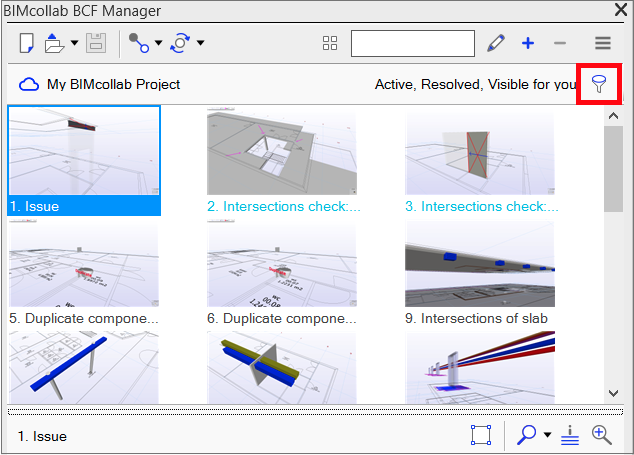The width and height of the screenshot is (634, 455).
Task: Select thumbnail of issue 9 slab intersections
Action: (480, 264)
